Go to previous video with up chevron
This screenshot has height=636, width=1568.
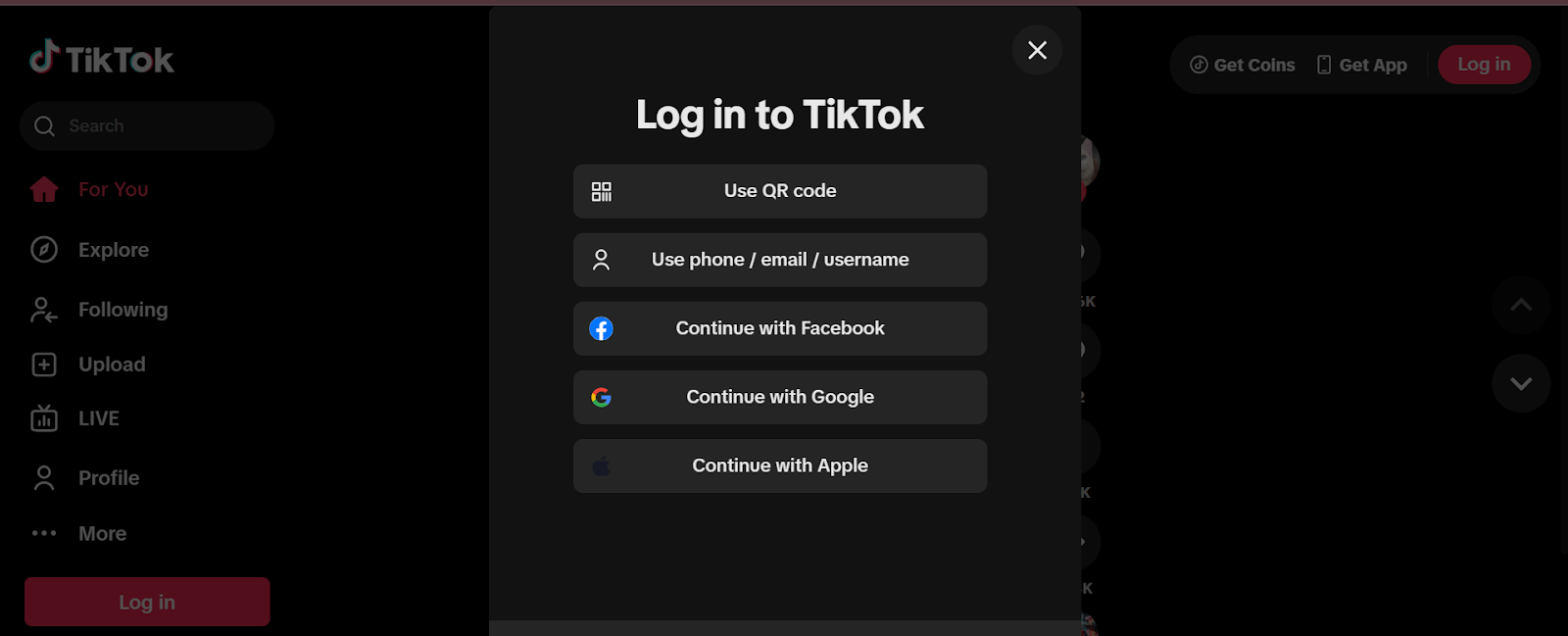tap(1521, 305)
